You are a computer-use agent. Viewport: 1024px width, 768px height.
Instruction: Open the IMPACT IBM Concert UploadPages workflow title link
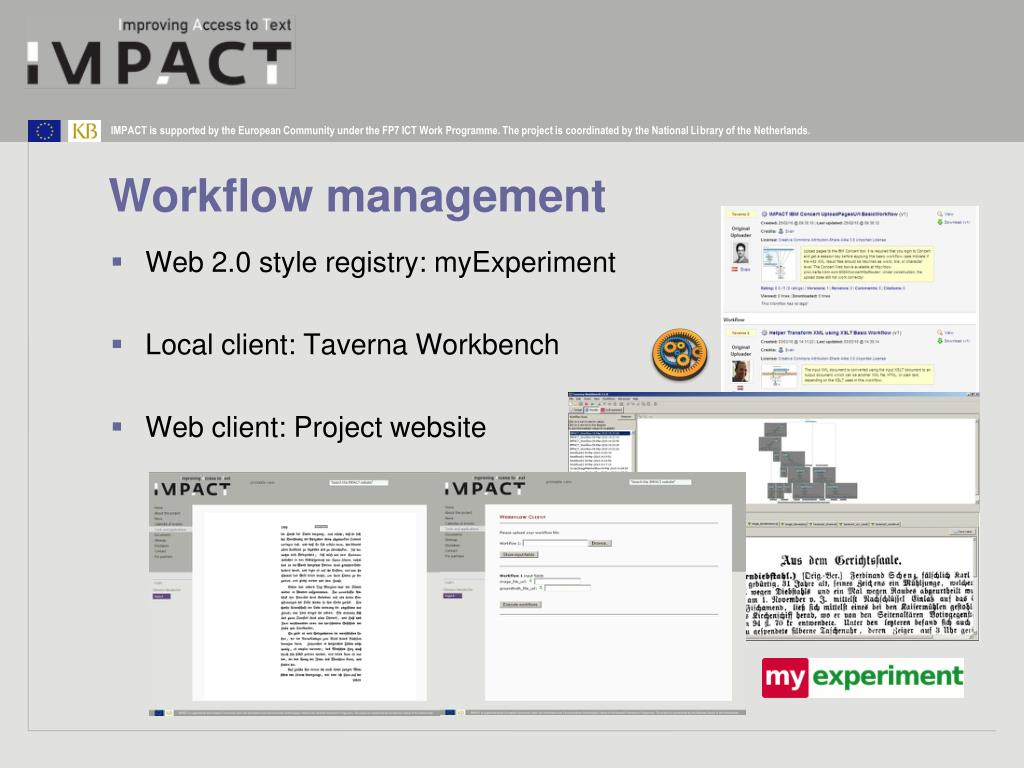pos(833,214)
